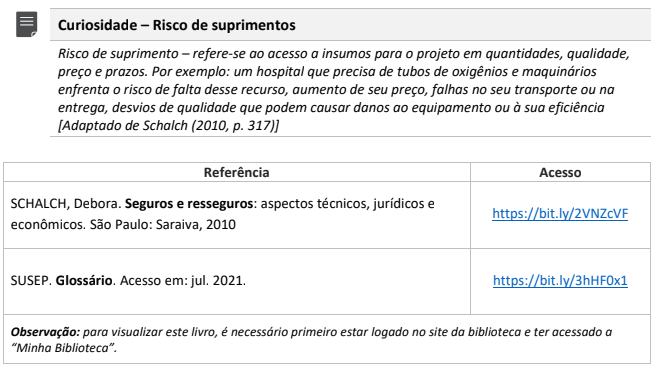Click the bold 'Observação:' label
Viewport: 658px width, 372px height.
point(45,332)
